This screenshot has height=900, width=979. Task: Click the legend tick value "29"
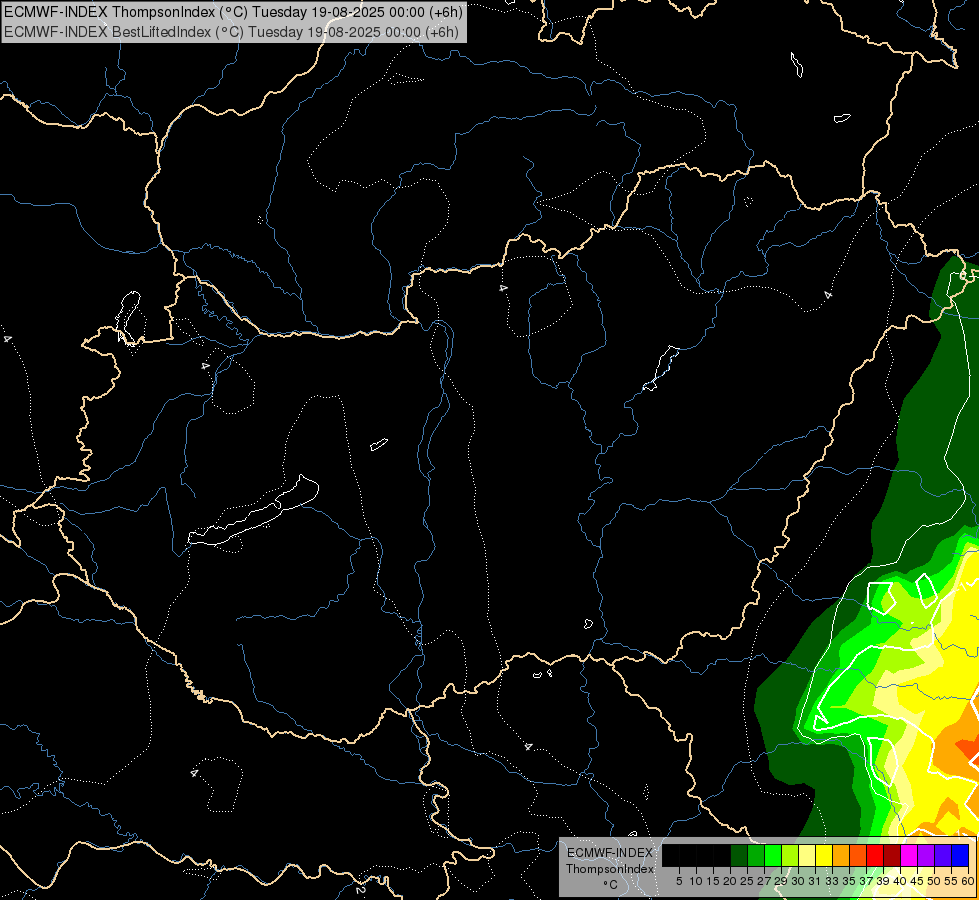pos(781,881)
